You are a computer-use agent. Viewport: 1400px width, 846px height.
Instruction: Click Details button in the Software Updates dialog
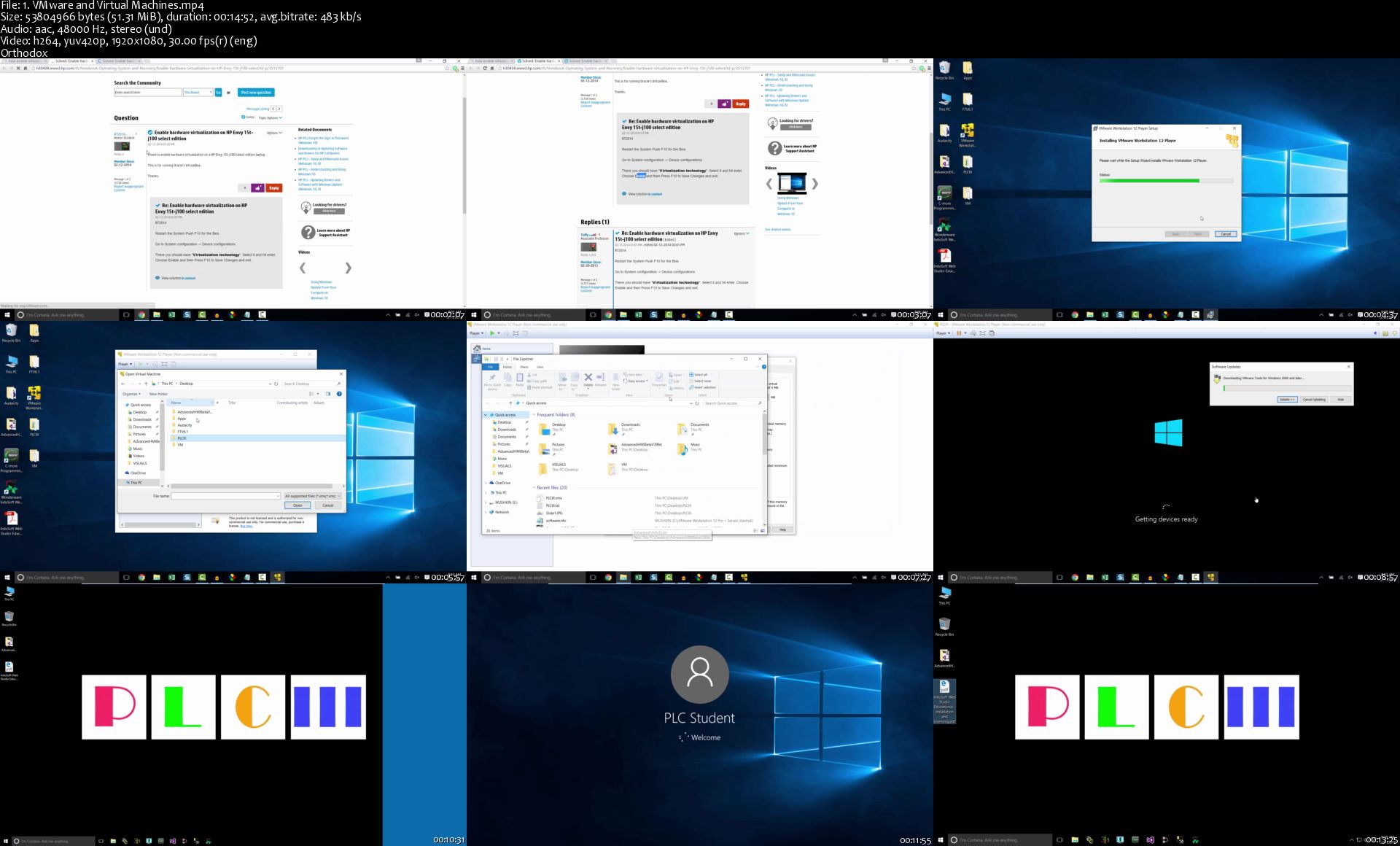click(1287, 400)
